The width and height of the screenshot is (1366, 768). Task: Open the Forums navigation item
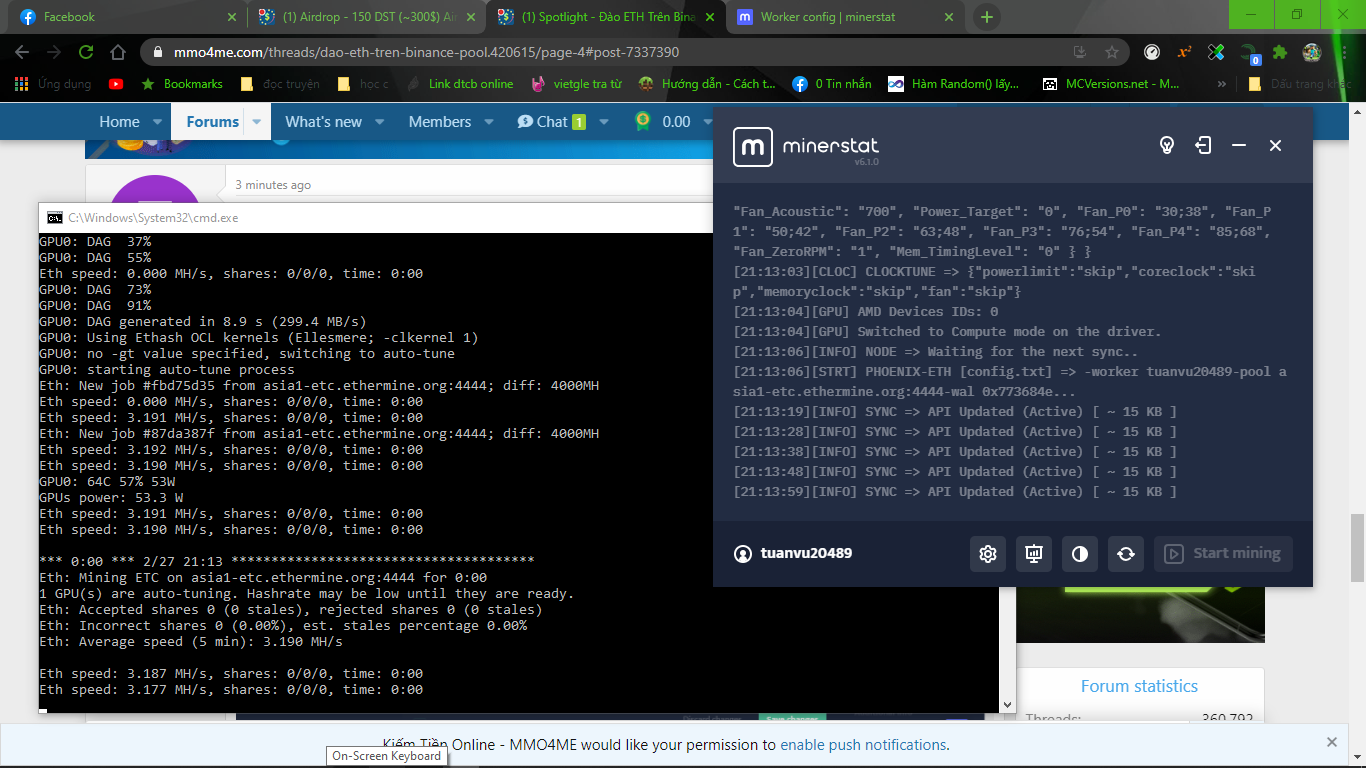(212, 122)
